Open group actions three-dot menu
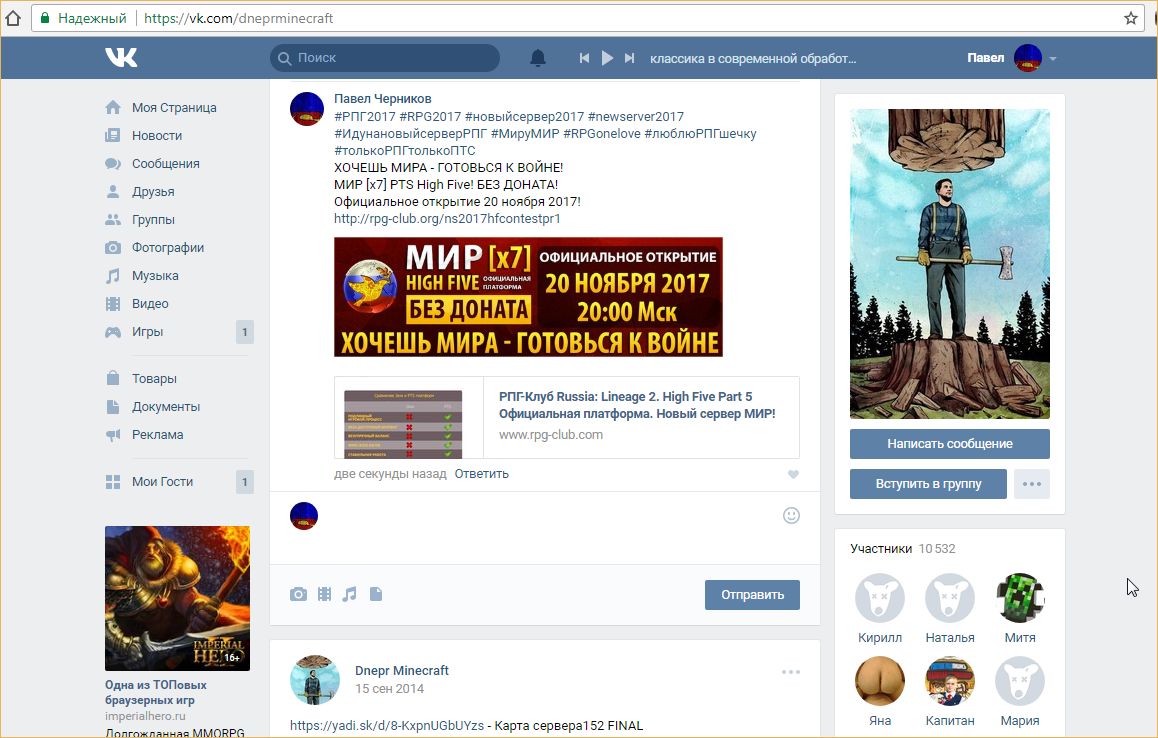Image resolution: width=1158 pixels, height=738 pixels. coord(1032,484)
